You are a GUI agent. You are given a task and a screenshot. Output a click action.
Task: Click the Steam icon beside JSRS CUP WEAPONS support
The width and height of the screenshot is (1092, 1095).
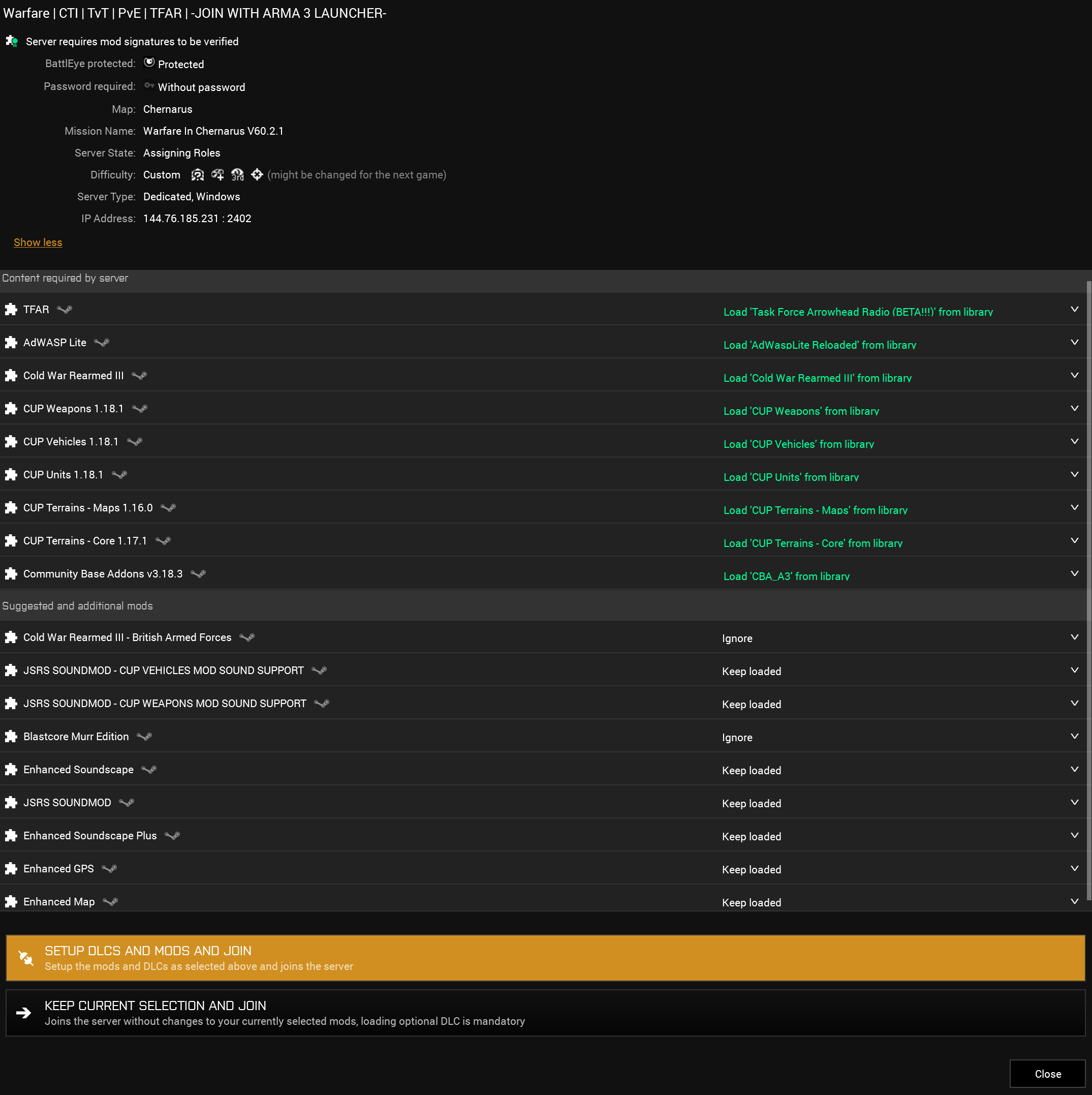pos(322,704)
